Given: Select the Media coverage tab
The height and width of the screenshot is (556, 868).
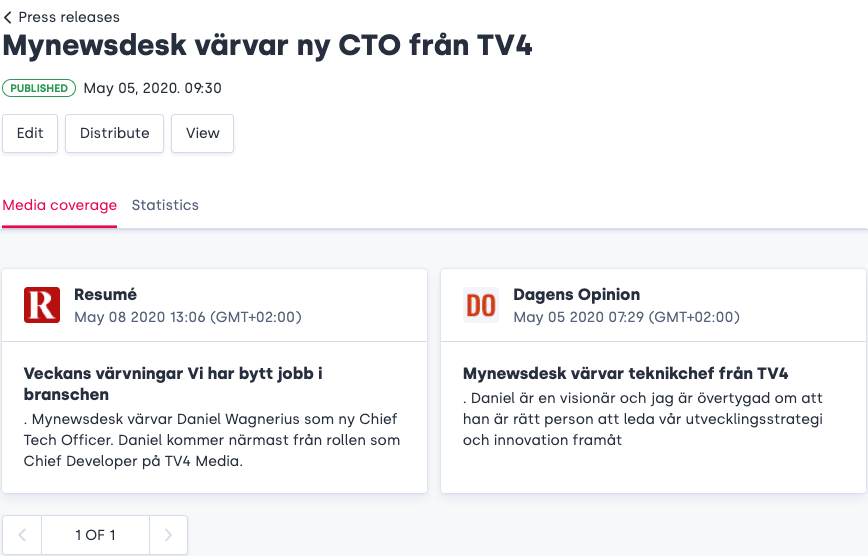Looking at the screenshot, I should tap(59, 205).
